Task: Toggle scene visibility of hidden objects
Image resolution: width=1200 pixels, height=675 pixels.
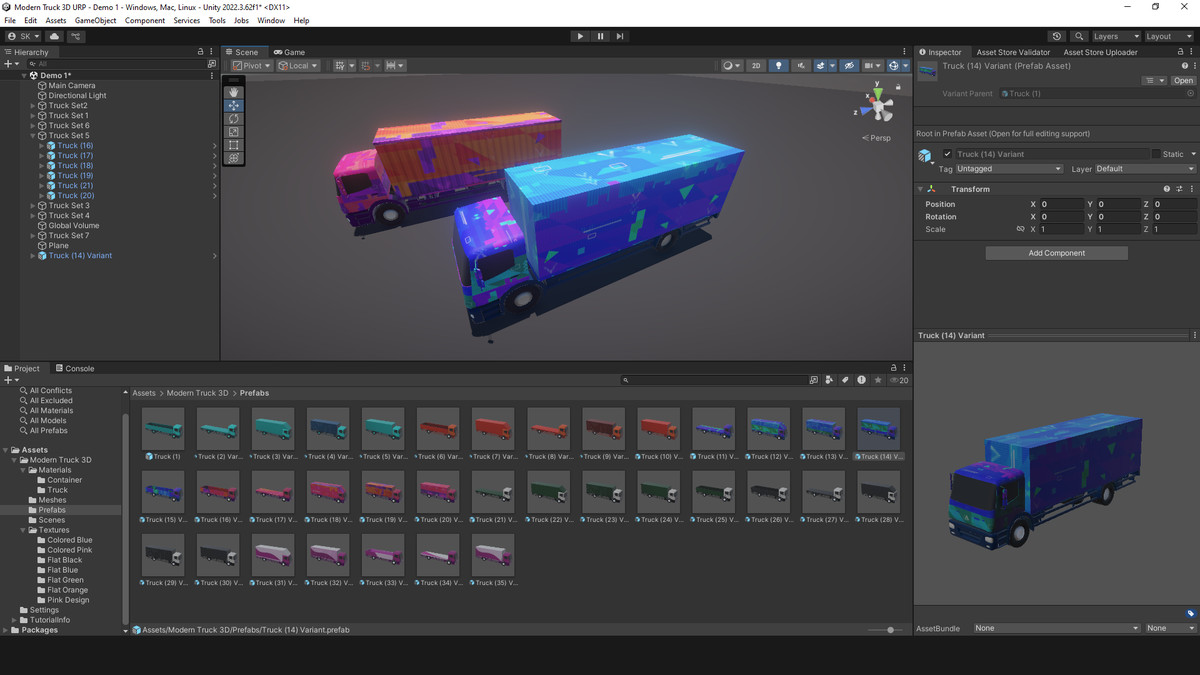Action: pyautogui.click(x=849, y=66)
